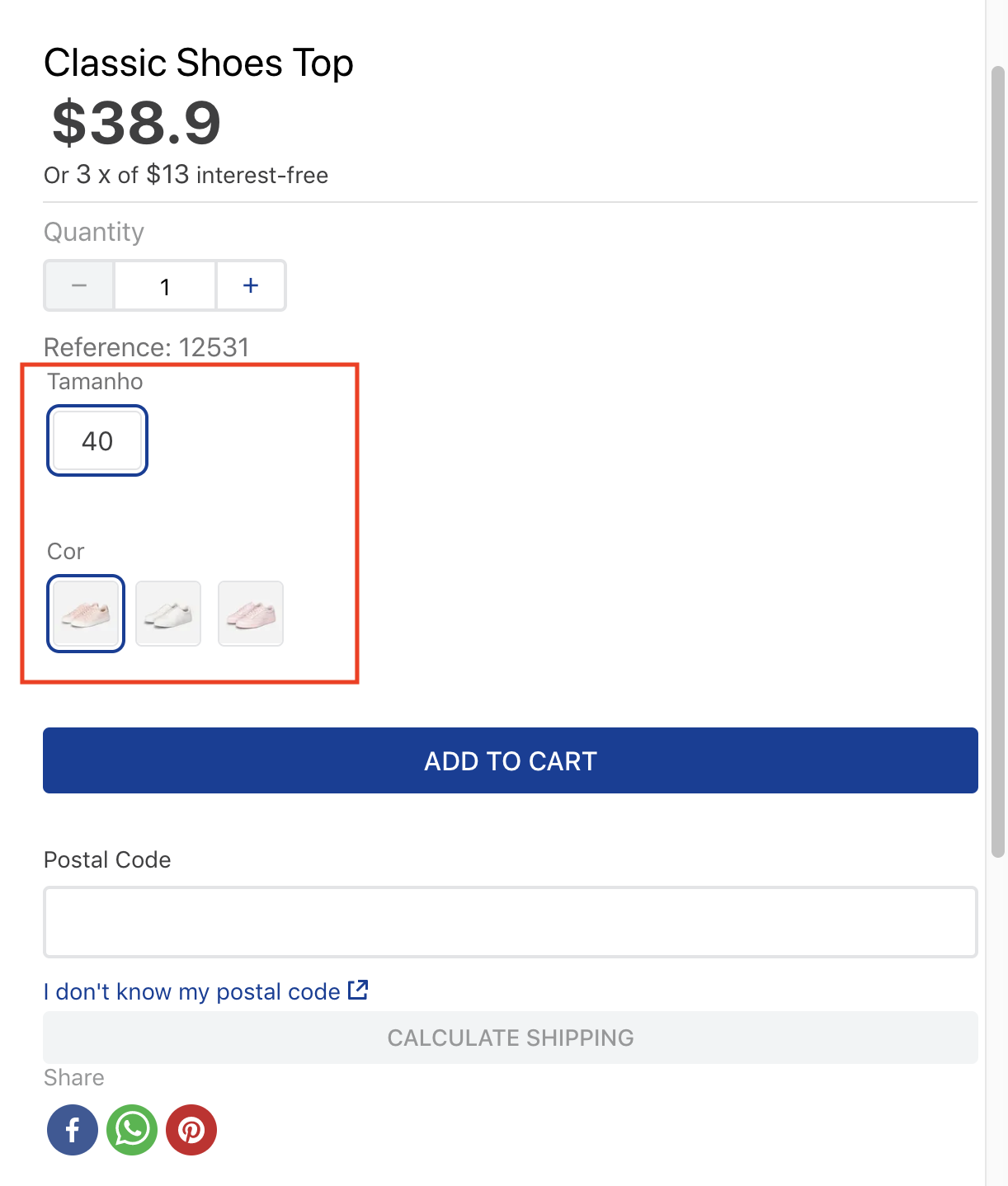
Task: Focus the Postal Code input field
Action: 511,922
